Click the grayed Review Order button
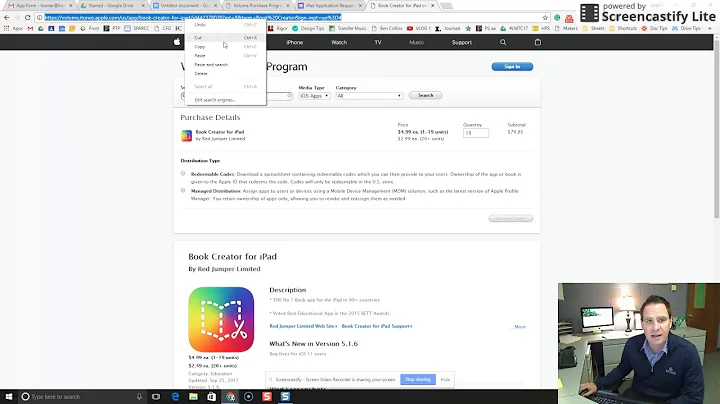The image size is (720, 404). point(511,218)
